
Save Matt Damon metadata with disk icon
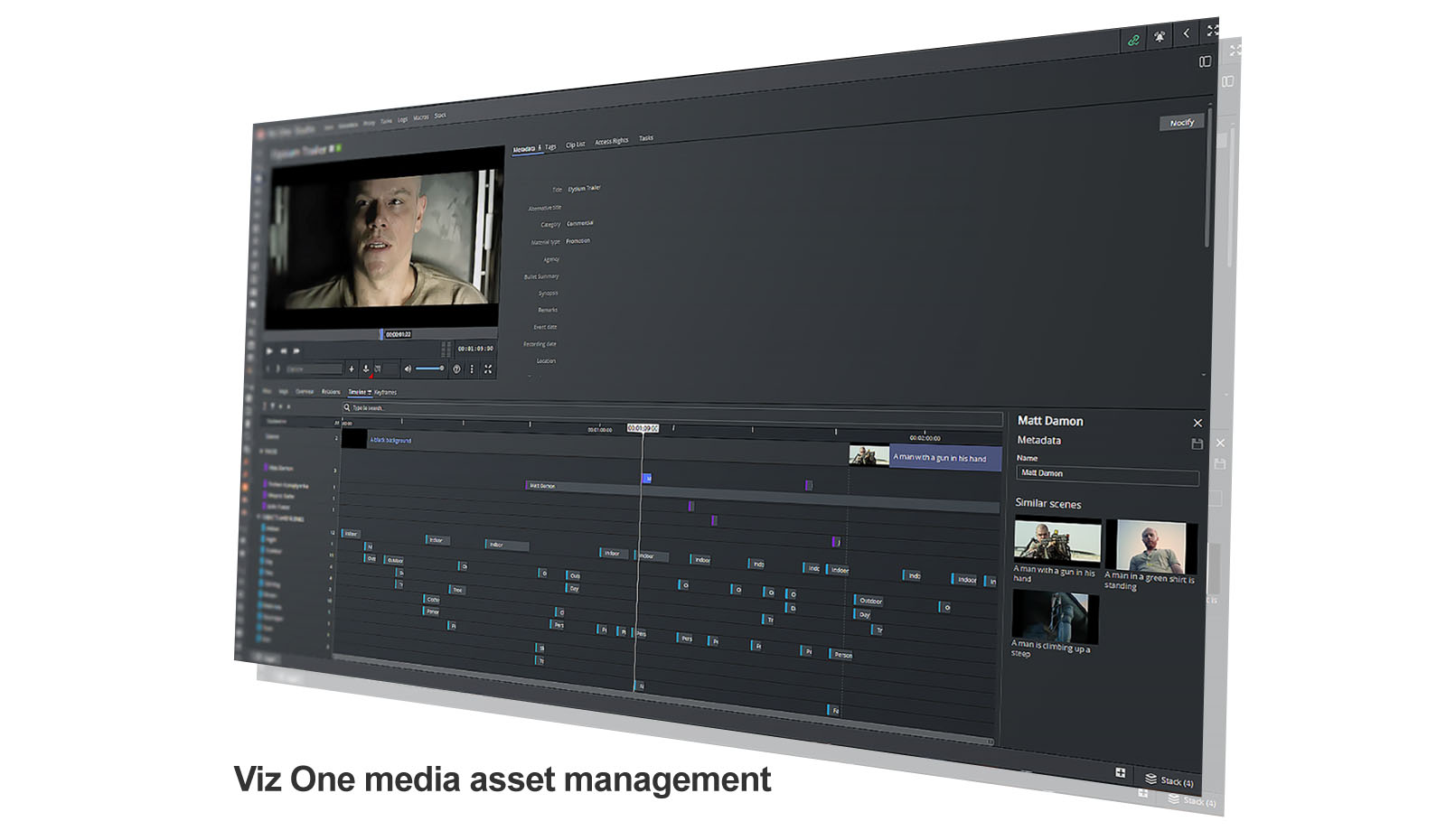pyautogui.click(x=1197, y=443)
